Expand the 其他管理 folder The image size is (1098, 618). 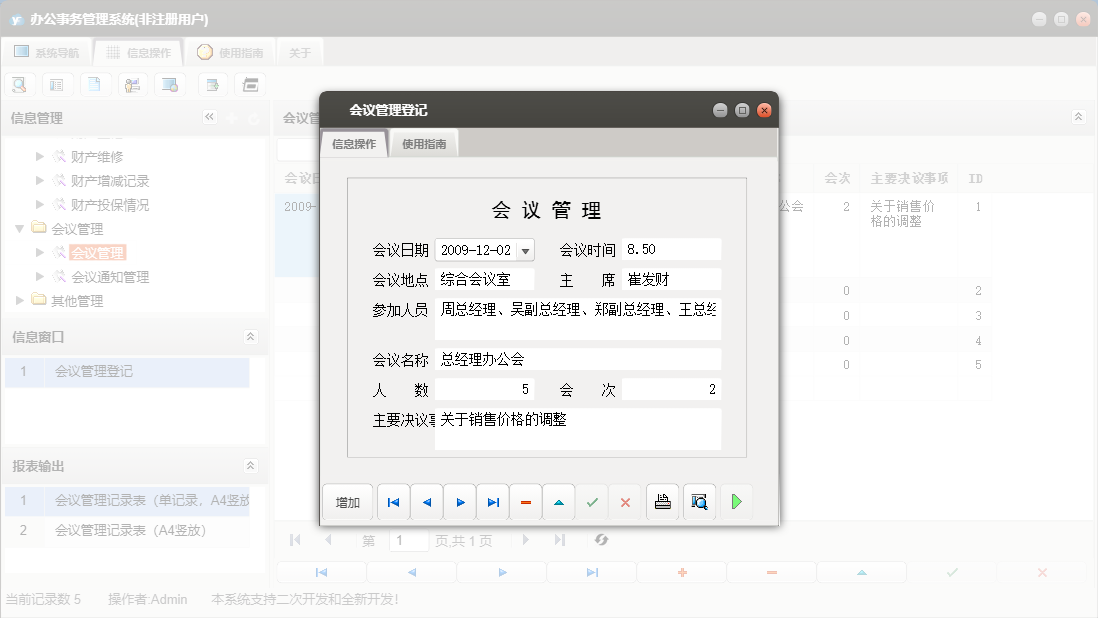[17, 300]
